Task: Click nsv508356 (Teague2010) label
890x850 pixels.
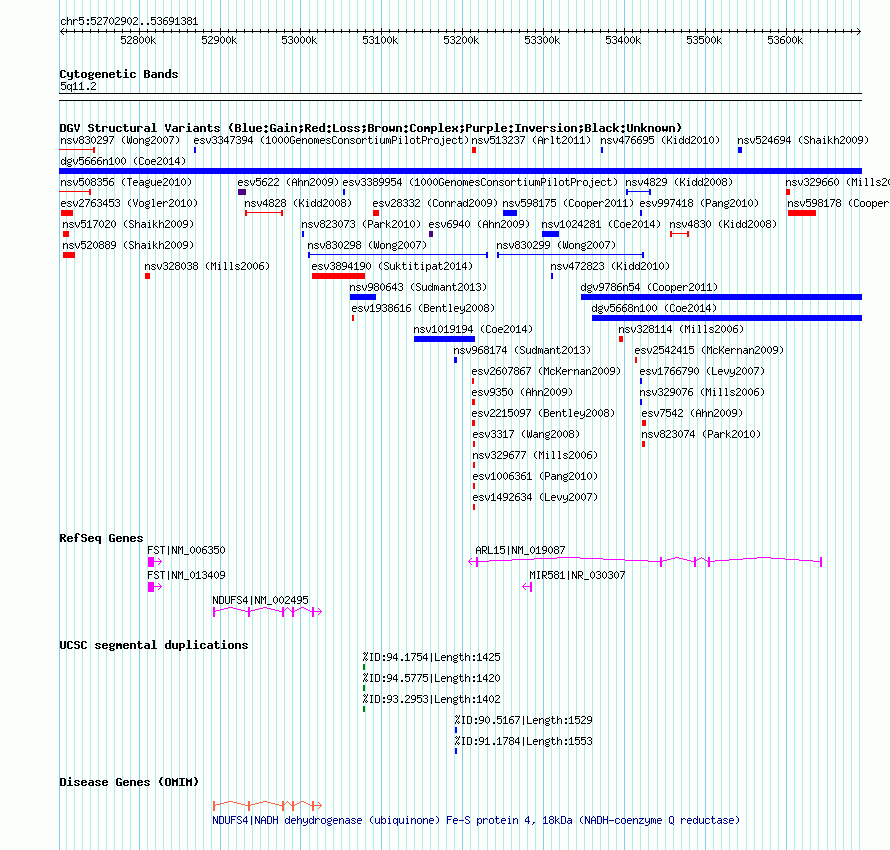Action: tap(126, 182)
